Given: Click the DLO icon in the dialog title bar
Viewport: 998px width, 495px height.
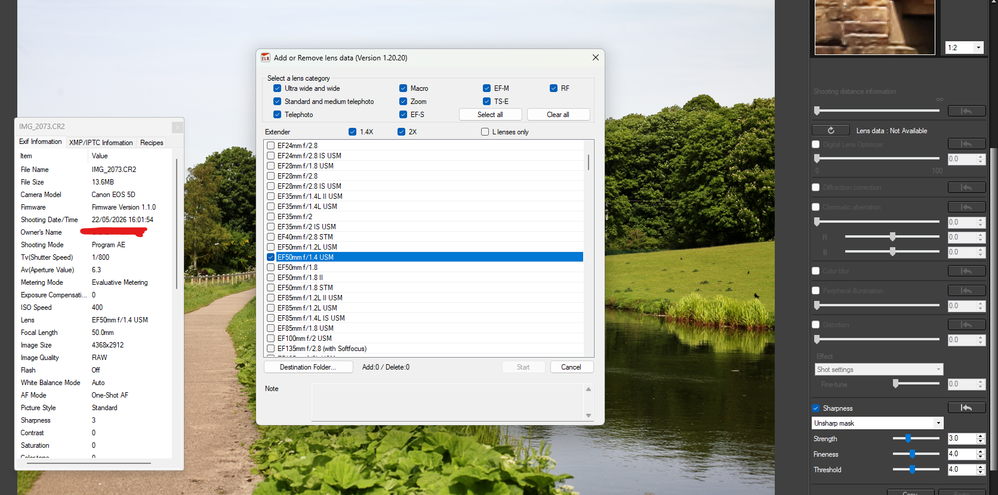Looking at the screenshot, I should (x=265, y=57).
